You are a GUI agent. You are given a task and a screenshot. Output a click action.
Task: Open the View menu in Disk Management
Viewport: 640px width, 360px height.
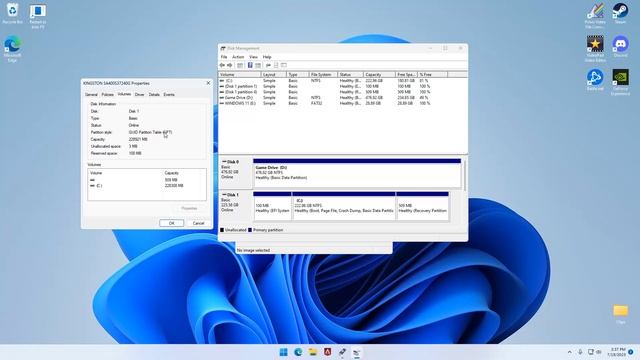[253, 57]
